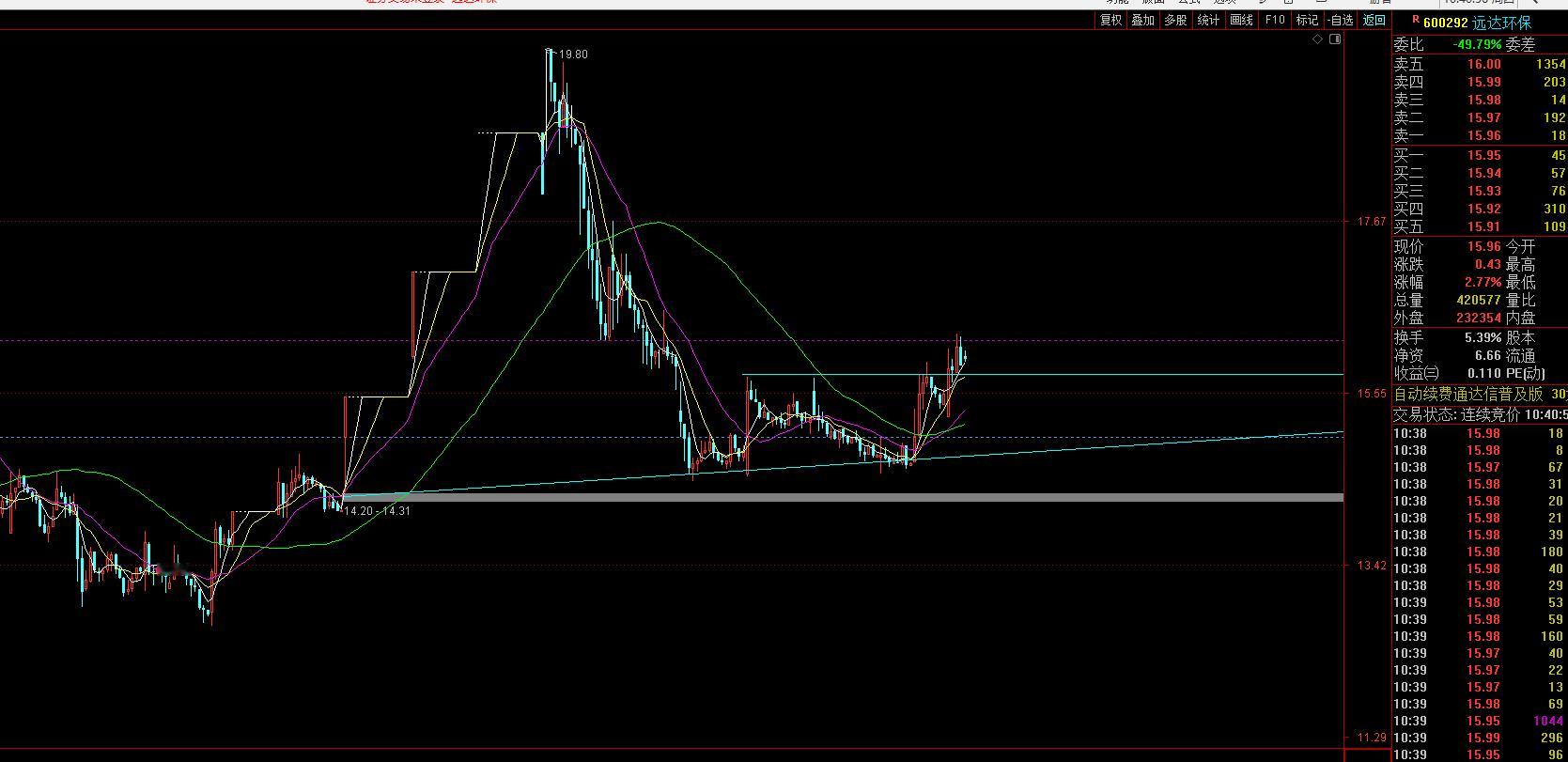The width and height of the screenshot is (1568, 762).
Task: Click the 换手 value 5.39%
Action: [1484, 337]
